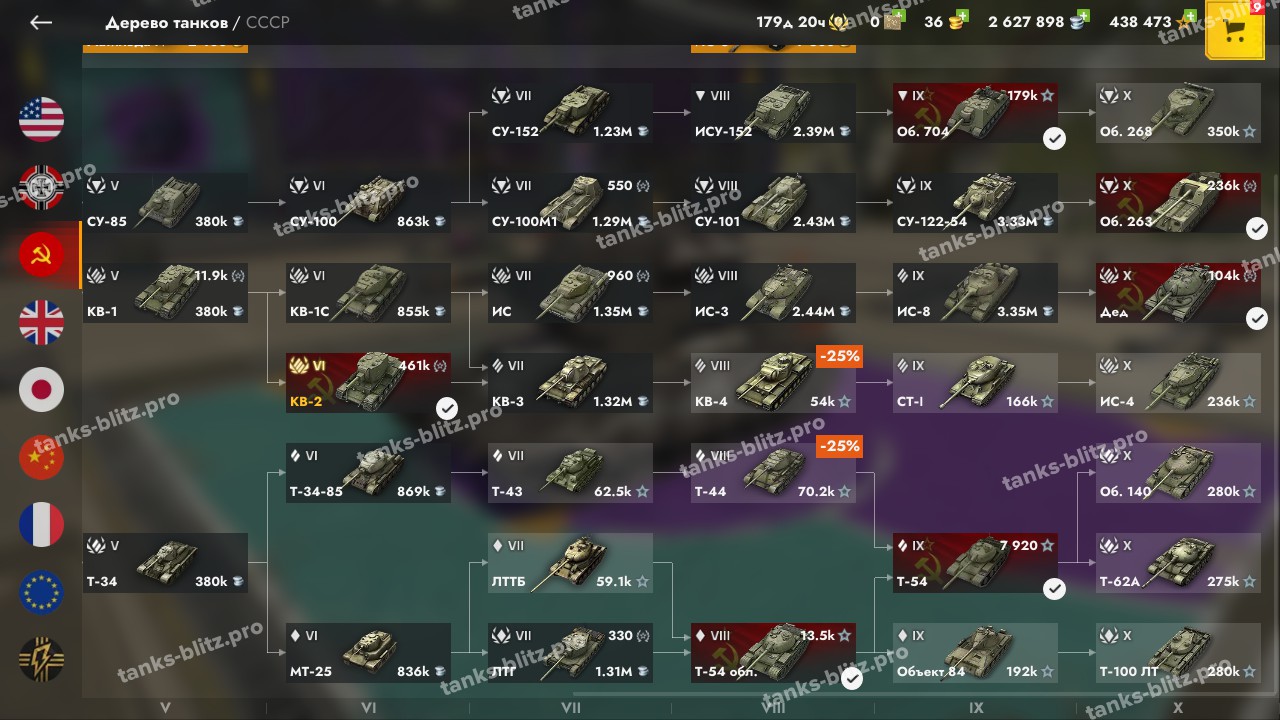Select the hybrid nation lightning icon

(x=41, y=660)
